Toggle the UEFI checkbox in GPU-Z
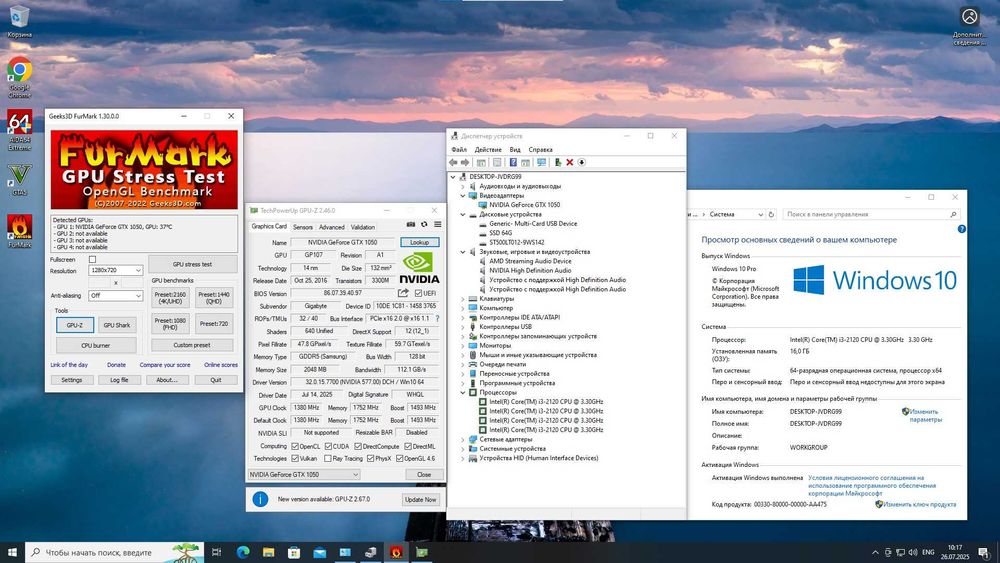The height and width of the screenshot is (563, 1000). [418, 293]
